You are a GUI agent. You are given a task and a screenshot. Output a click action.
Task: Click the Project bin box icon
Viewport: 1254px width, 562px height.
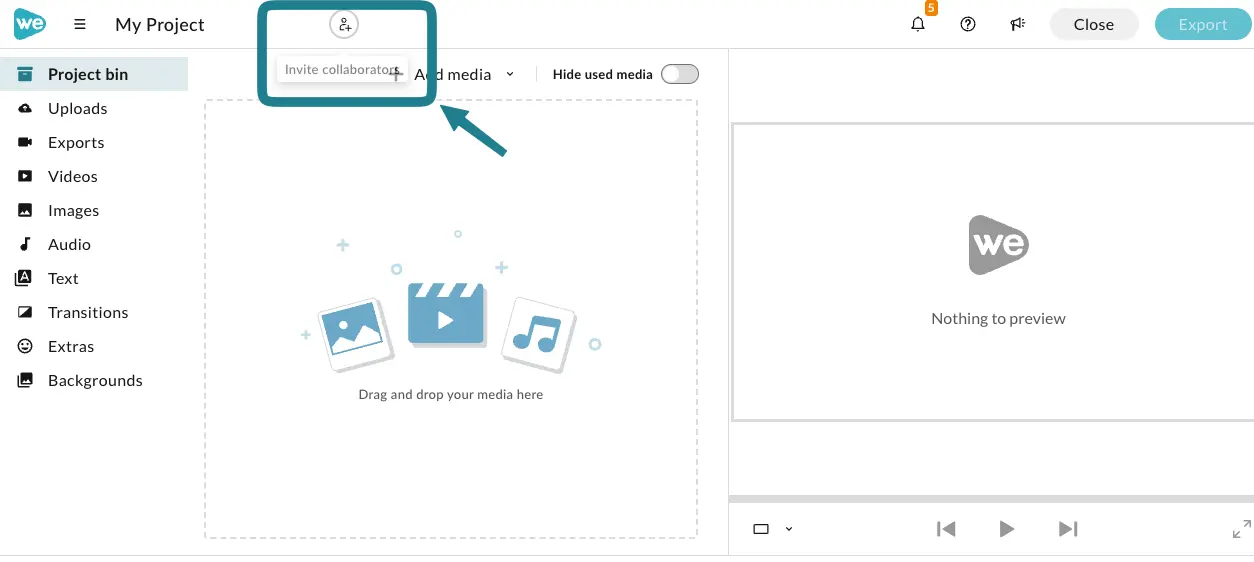[x=25, y=74]
